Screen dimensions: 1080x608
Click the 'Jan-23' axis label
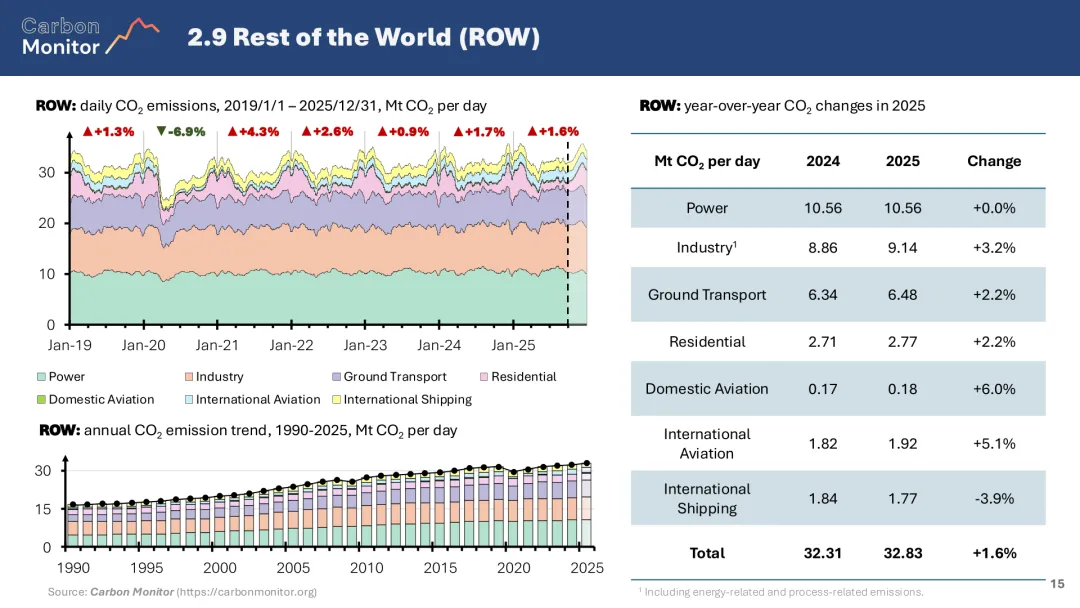365,345
